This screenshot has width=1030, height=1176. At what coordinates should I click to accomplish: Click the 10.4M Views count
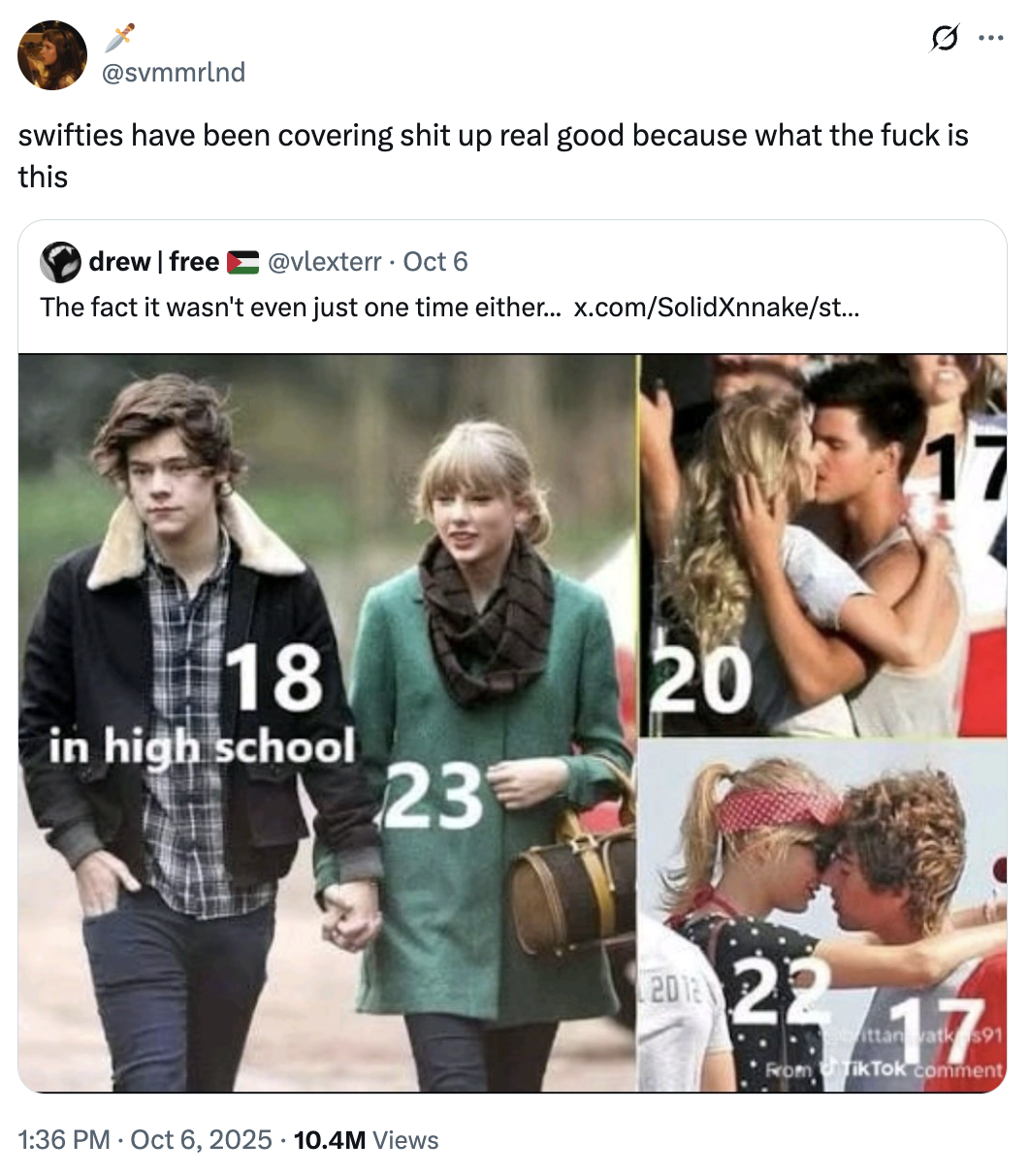pos(366,1139)
